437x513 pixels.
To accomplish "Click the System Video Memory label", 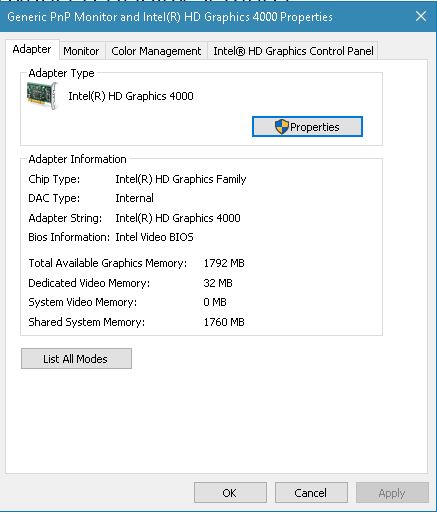I will click(x=83, y=302).
